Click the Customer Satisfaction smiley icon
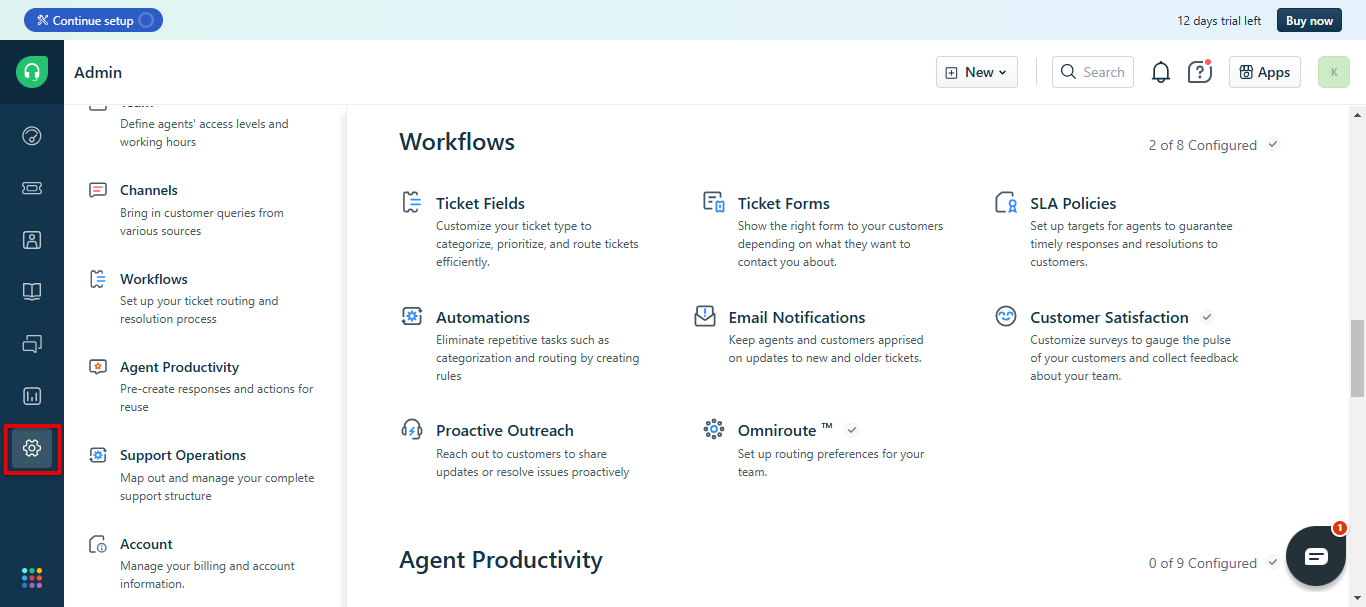1366x607 pixels. pyautogui.click(x=1006, y=316)
